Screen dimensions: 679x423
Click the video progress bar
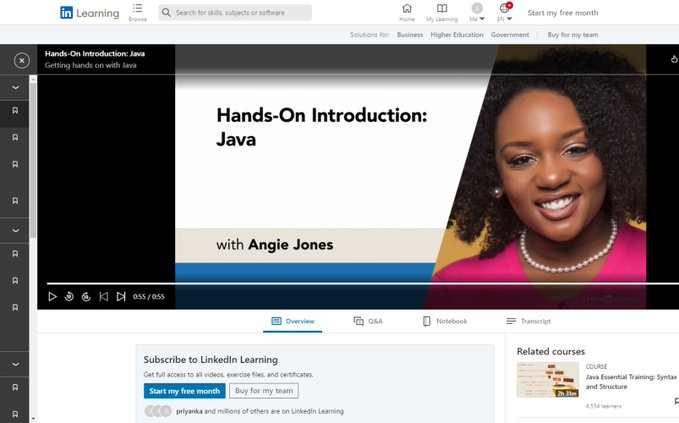[362, 284]
